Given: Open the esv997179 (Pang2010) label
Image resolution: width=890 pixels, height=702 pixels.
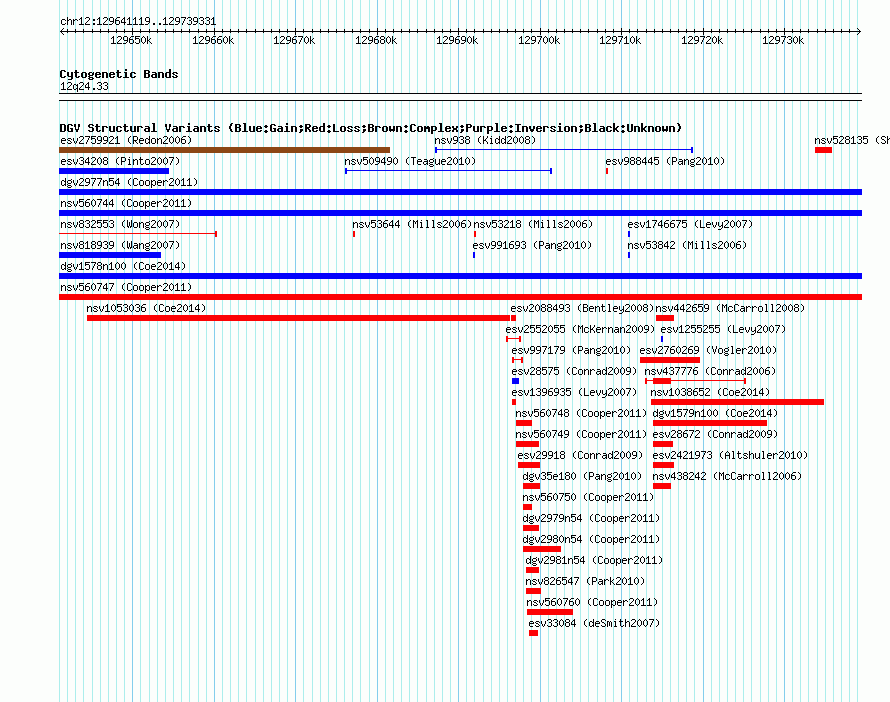Looking at the screenshot, I should (x=571, y=350).
